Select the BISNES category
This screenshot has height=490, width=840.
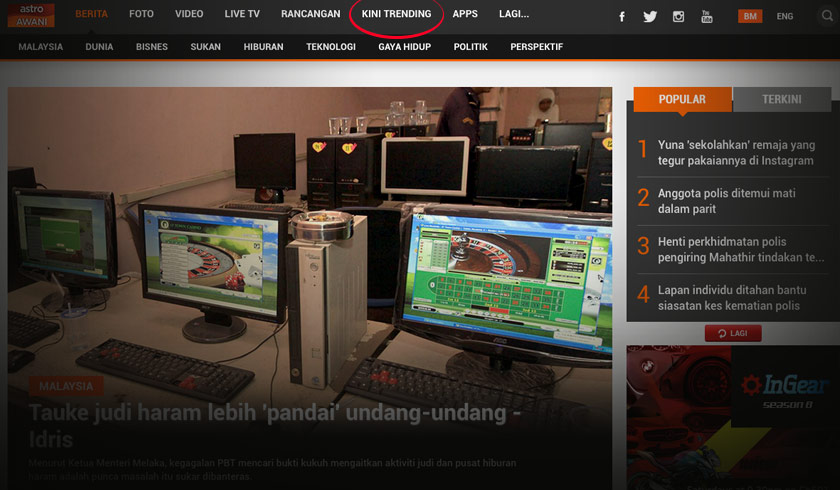pos(152,47)
